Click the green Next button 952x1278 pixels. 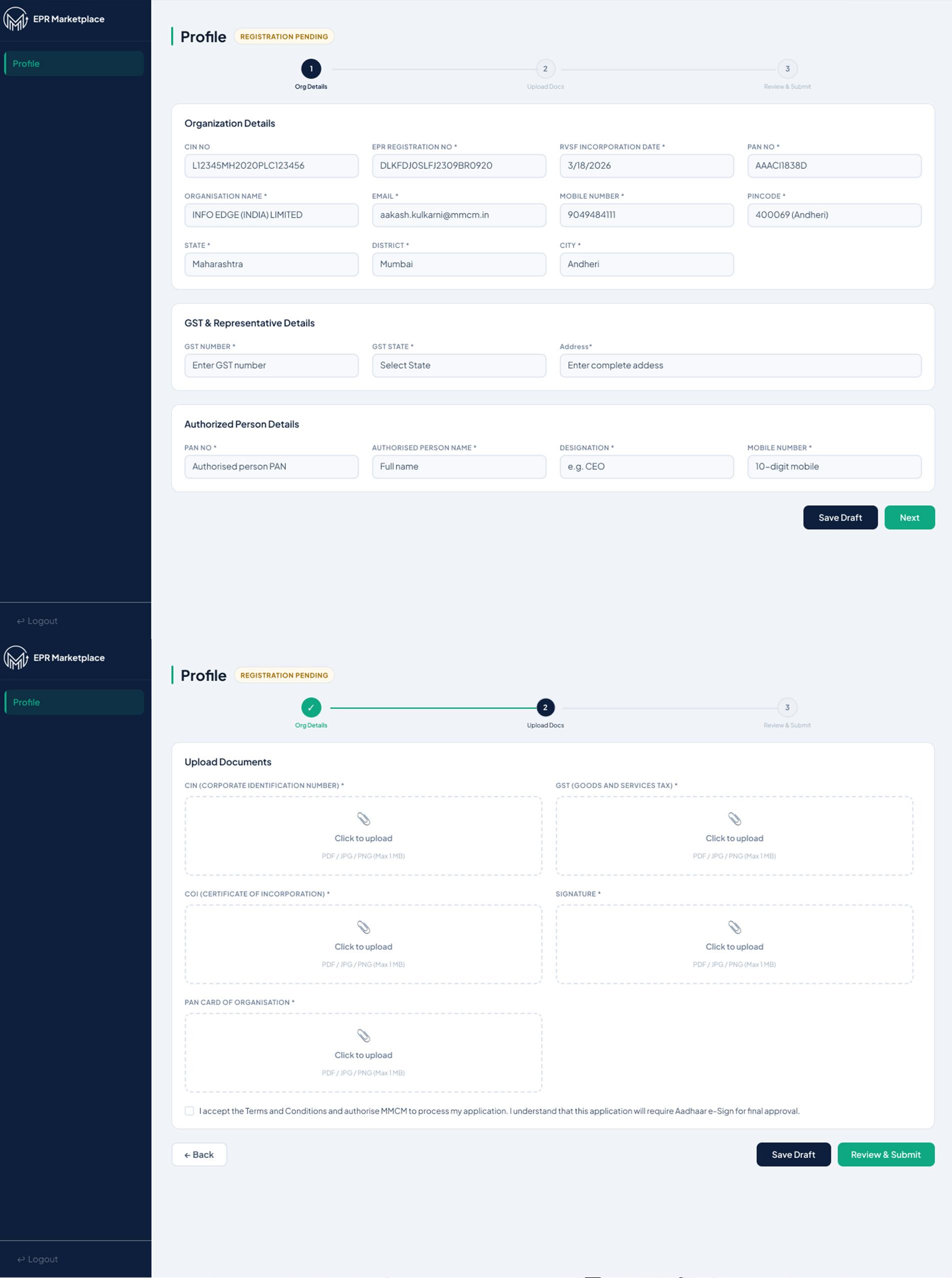(909, 518)
